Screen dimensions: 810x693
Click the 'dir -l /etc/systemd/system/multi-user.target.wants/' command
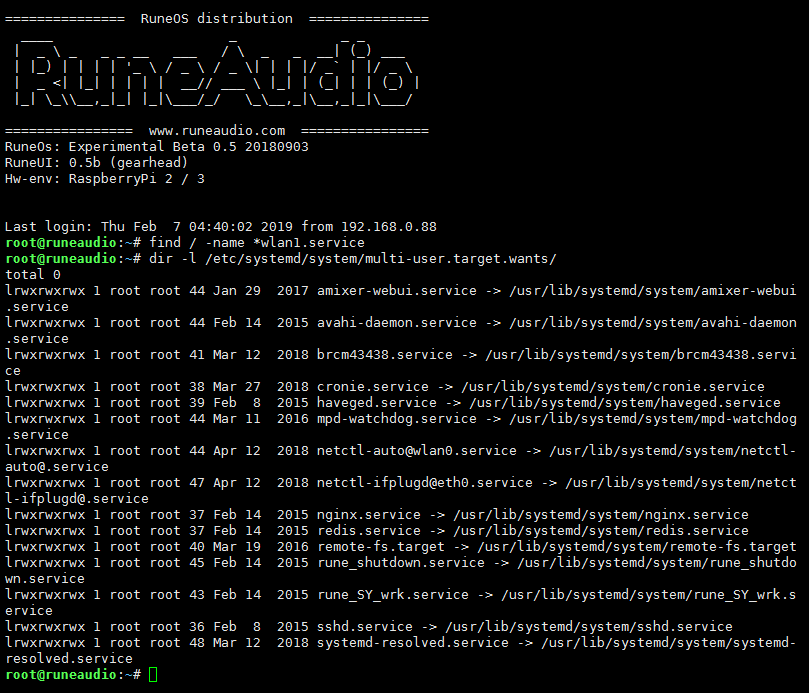[x=353, y=259]
